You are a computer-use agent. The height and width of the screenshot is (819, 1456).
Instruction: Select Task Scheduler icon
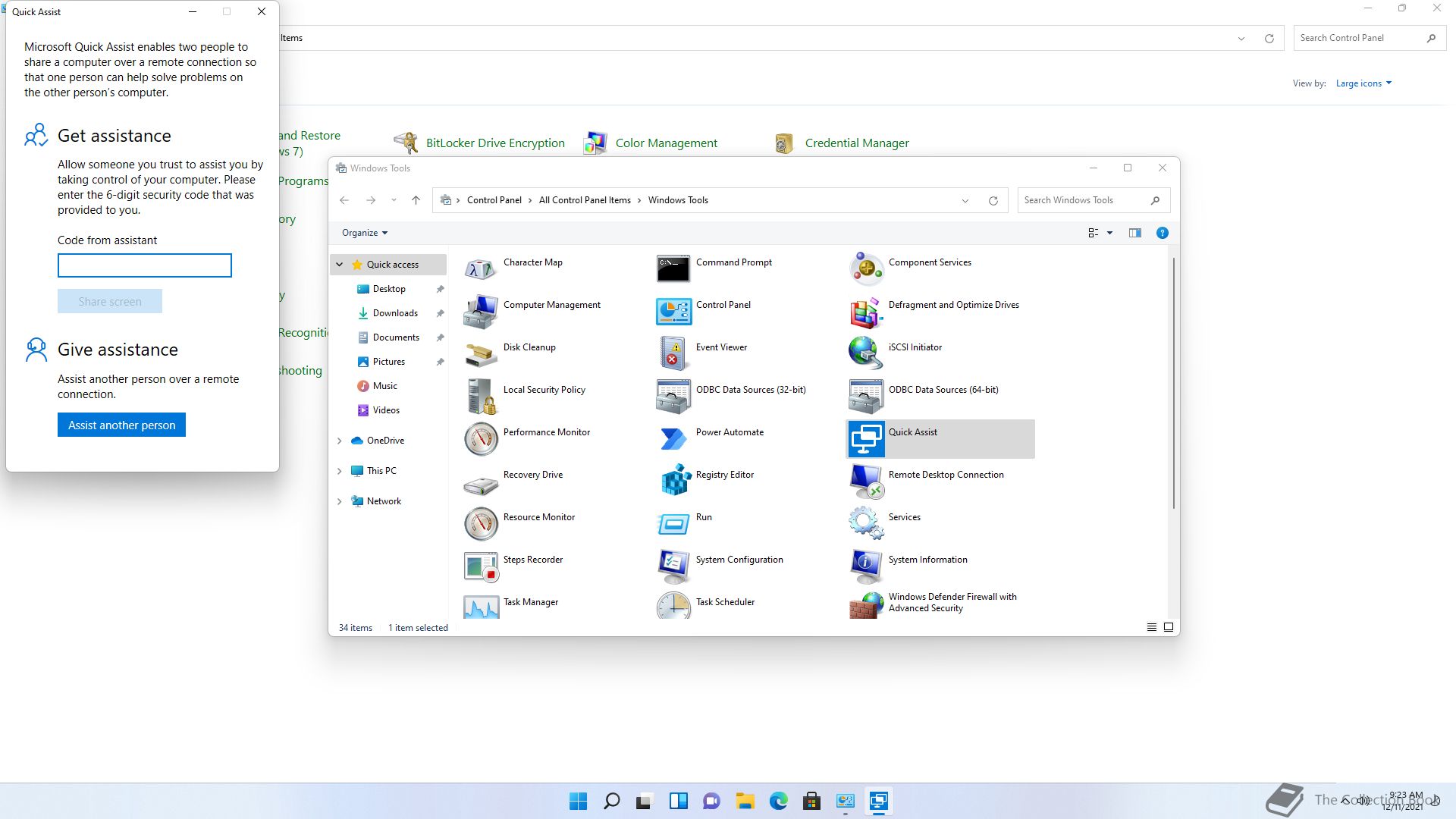[673, 605]
